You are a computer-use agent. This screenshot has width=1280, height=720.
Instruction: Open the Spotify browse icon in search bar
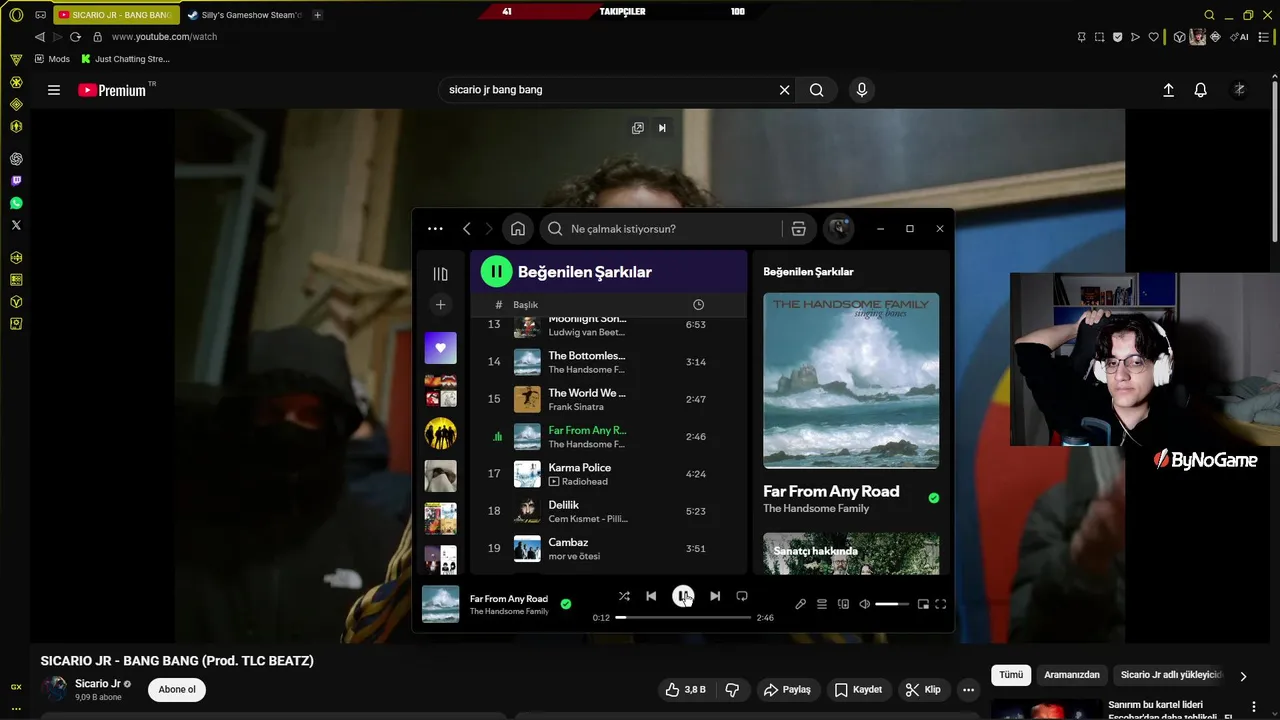[798, 229]
